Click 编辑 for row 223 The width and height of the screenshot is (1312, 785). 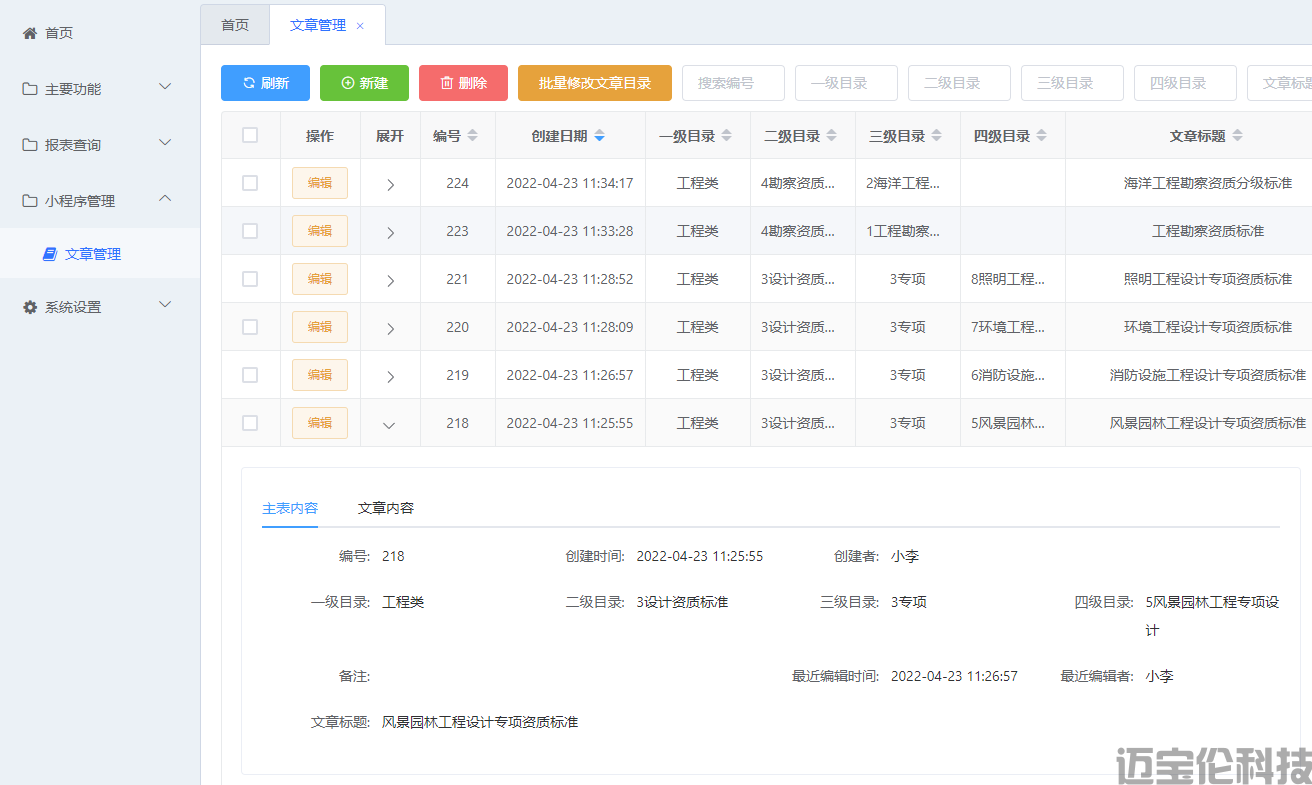point(320,231)
